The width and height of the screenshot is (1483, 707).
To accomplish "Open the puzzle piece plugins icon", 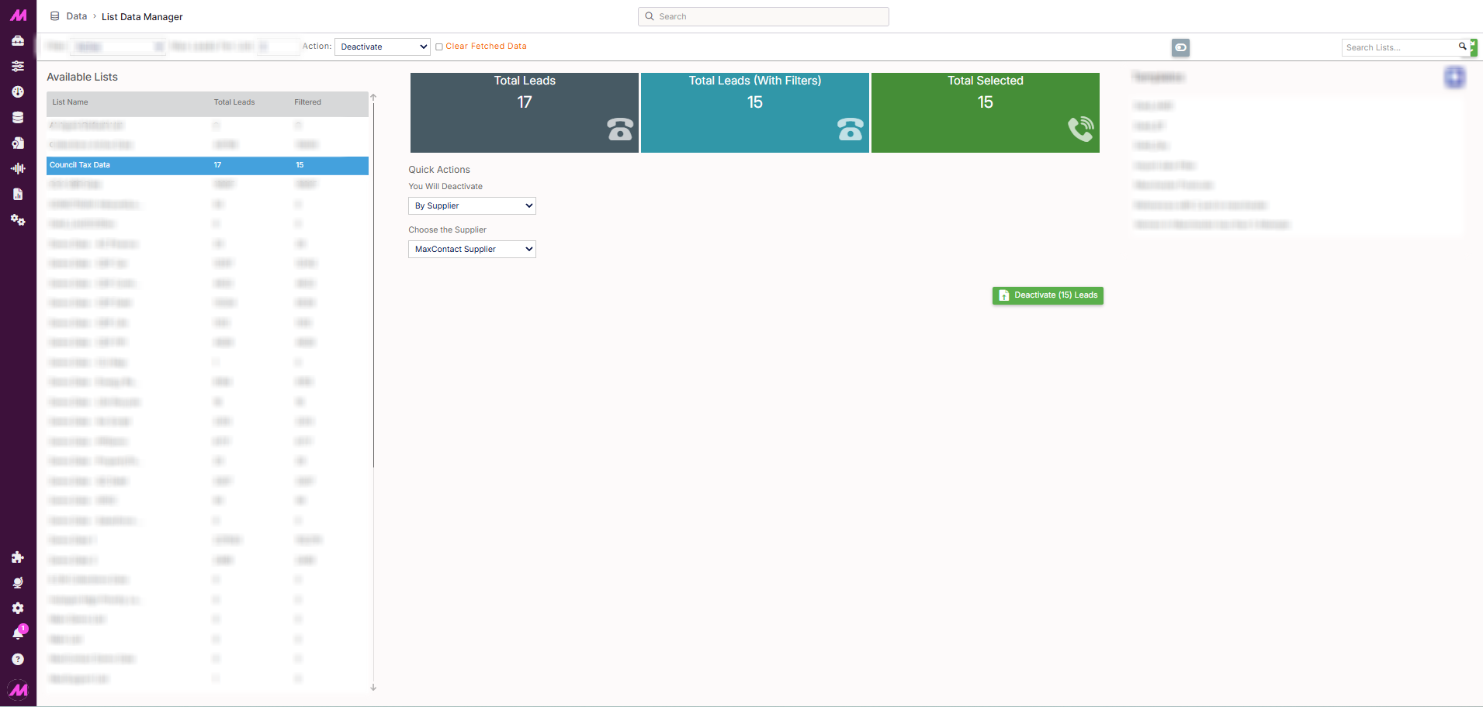I will [18, 557].
